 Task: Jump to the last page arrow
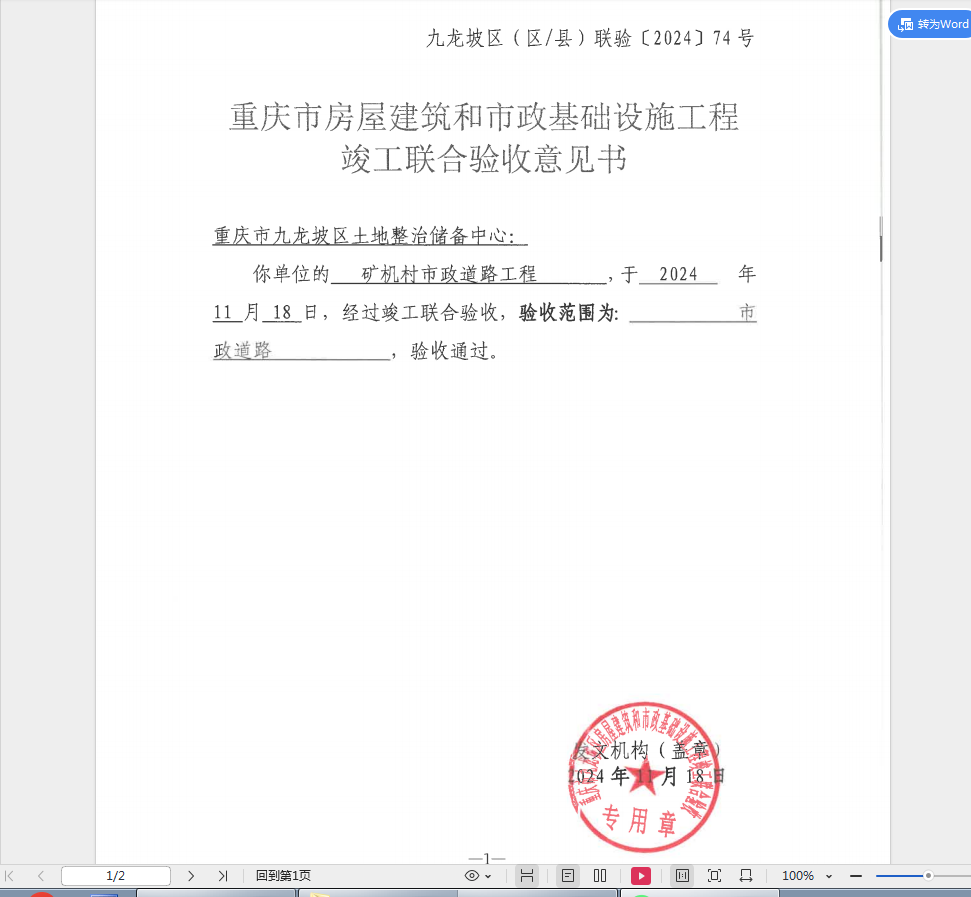tap(222, 875)
